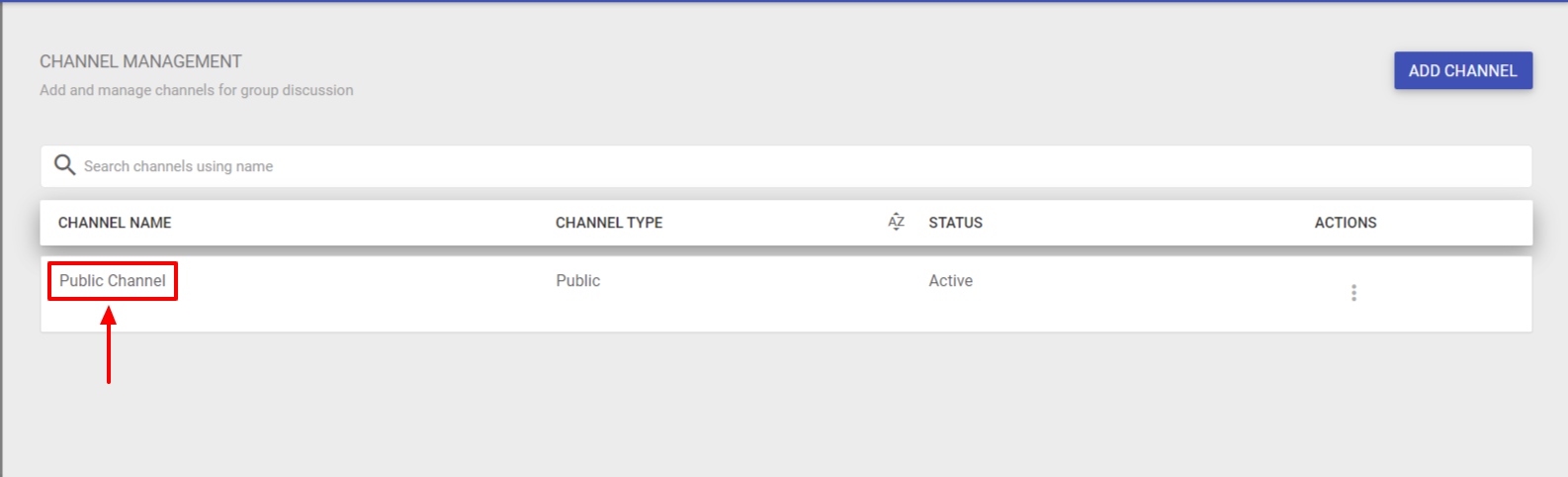Click the Public channel type cell
The height and width of the screenshot is (477, 1568).
pos(578,281)
